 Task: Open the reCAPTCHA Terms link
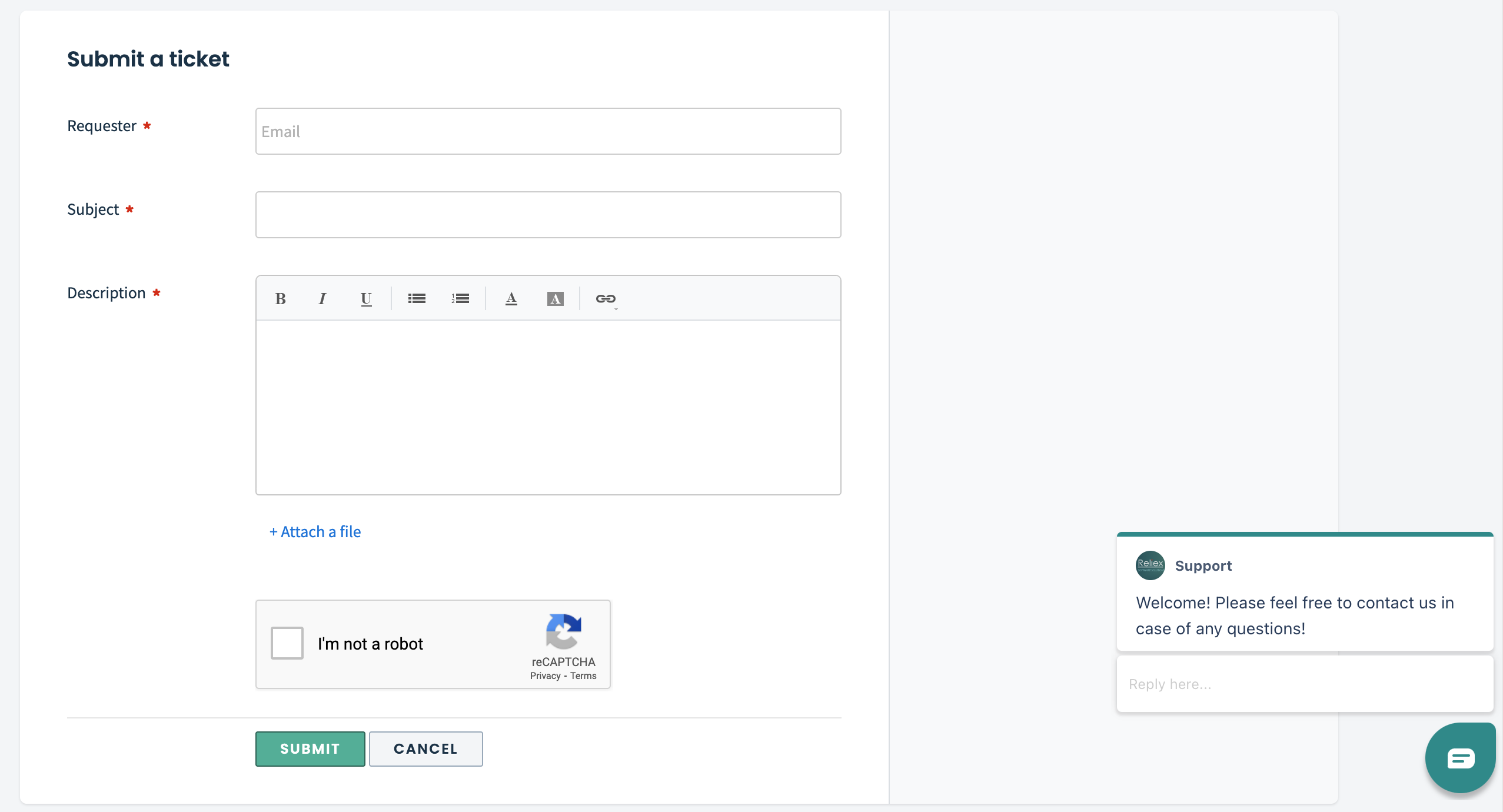click(583, 676)
